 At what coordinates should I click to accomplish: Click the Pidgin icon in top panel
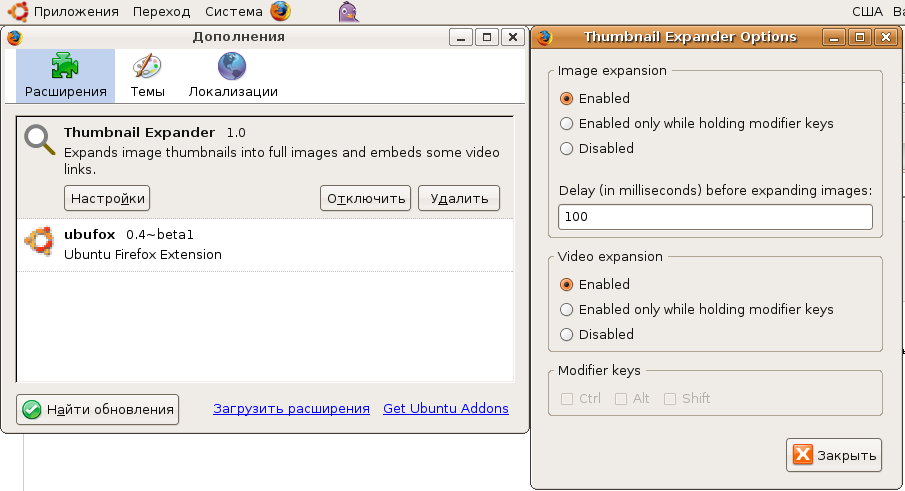pos(347,12)
